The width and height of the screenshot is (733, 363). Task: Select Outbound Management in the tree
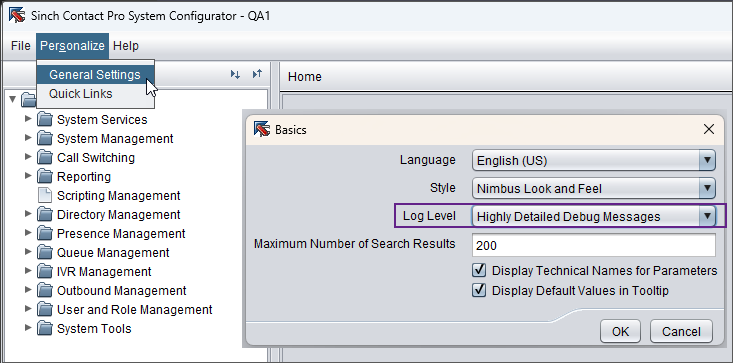pos(122,291)
